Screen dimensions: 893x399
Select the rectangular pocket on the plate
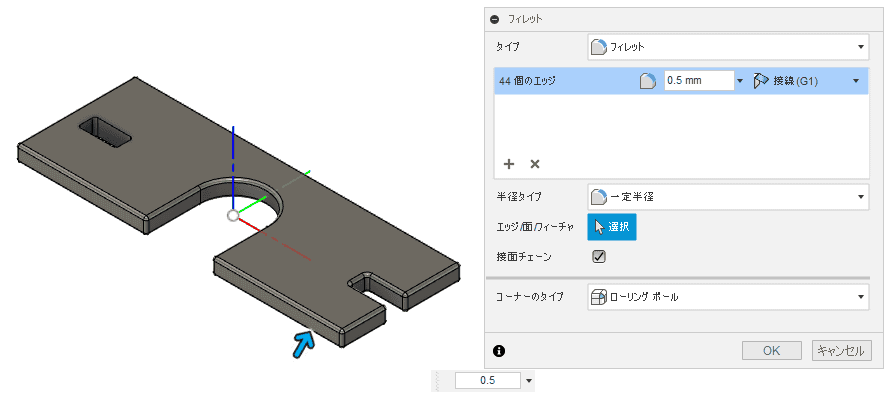pos(106,133)
